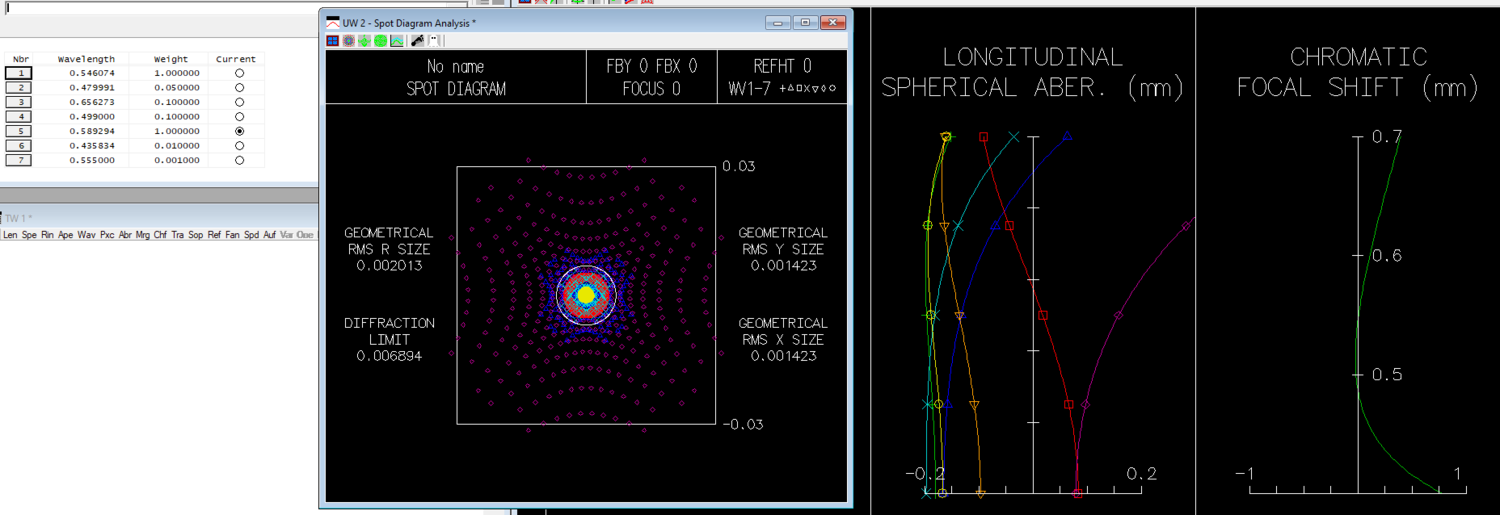Click the green crosshair icon in Spot Diagram toolbar
The image size is (1500, 515).
364,41
